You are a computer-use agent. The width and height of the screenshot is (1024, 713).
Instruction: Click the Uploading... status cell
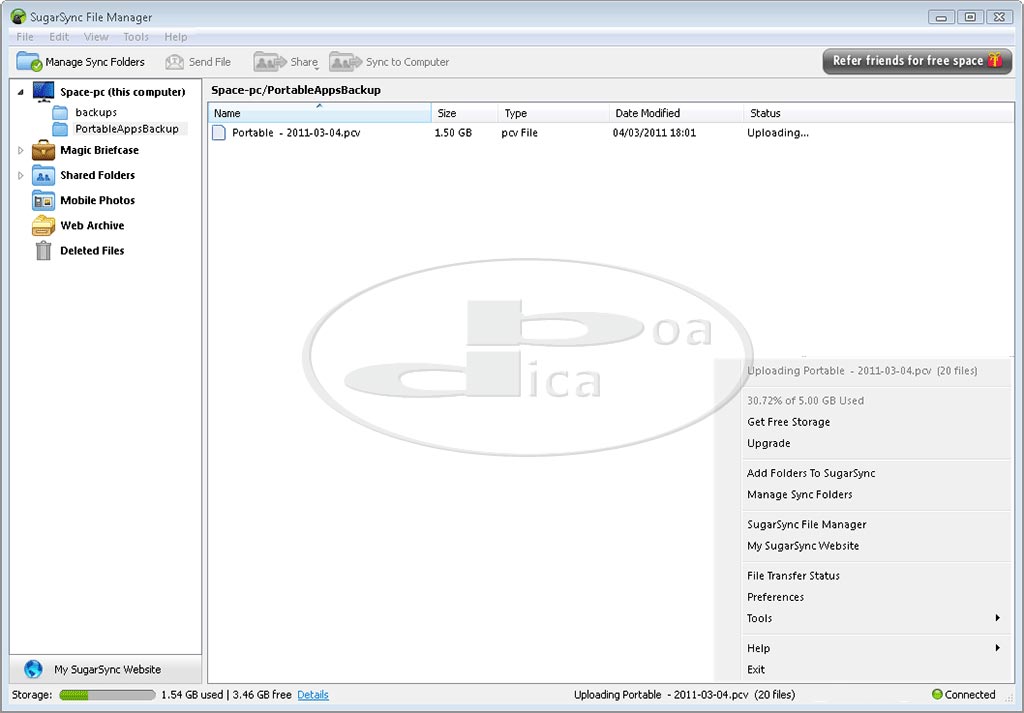778,133
